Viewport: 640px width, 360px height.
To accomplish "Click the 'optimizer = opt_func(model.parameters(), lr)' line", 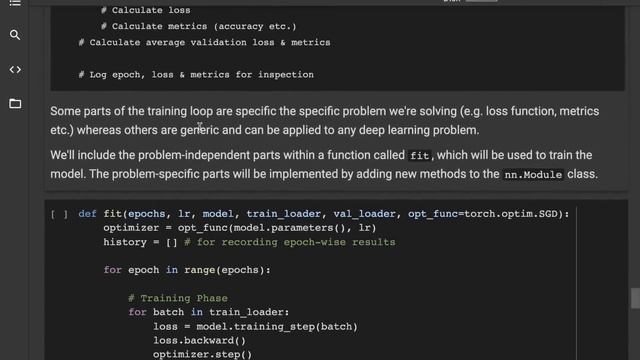I will click(x=240, y=228).
